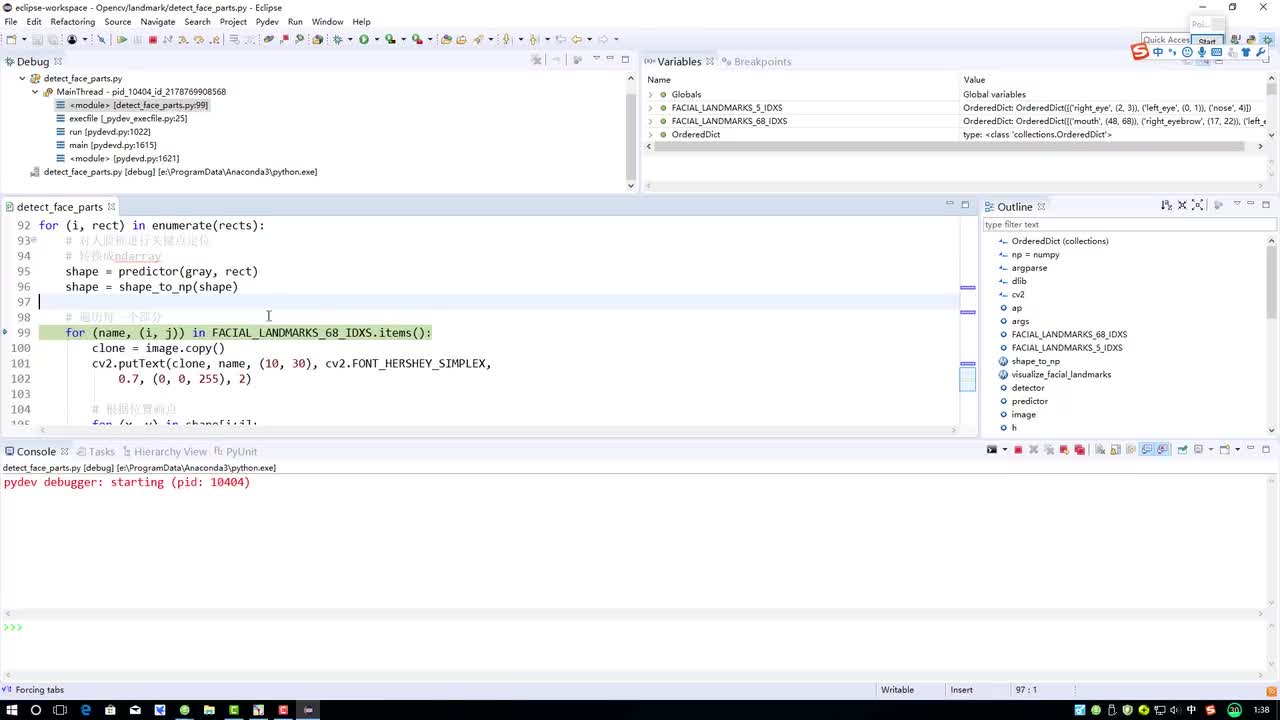Screen dimensions: 1280x720
Task: Select predictor in the Outline
Action: tap(1030, 401)
